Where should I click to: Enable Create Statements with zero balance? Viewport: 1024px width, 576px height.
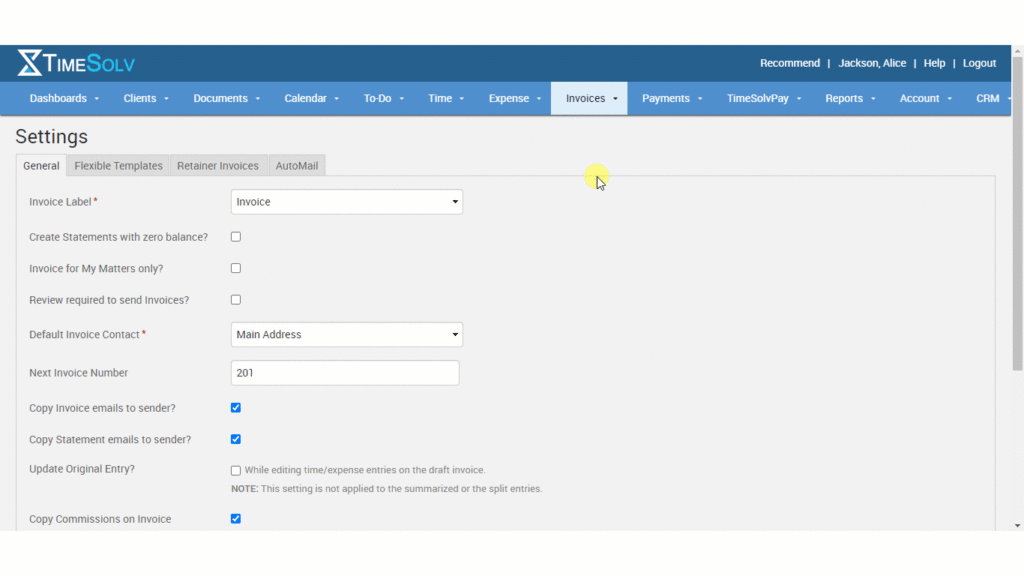point(235,236)
